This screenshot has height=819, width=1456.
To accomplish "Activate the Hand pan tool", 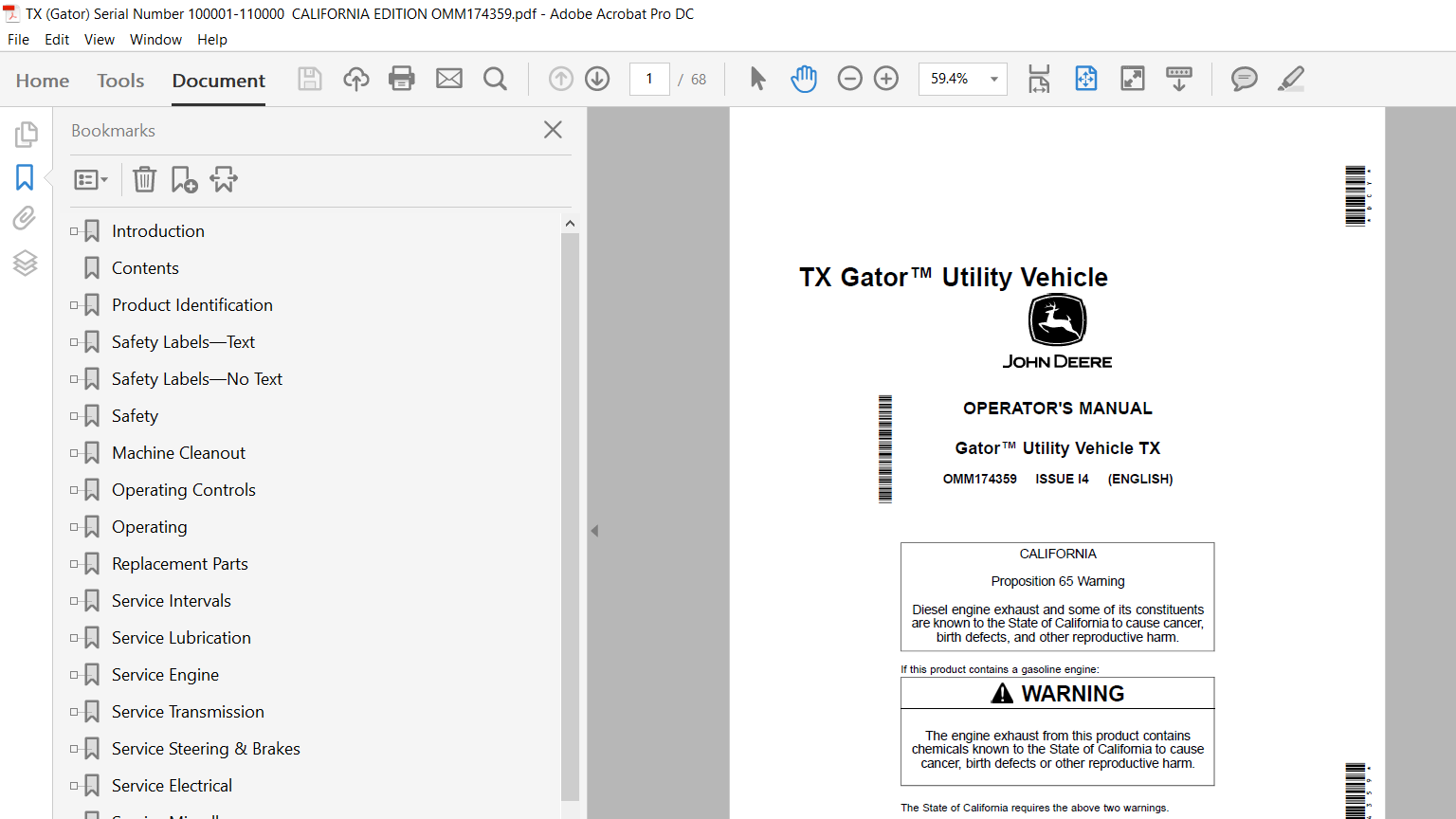I will [804, 79].
